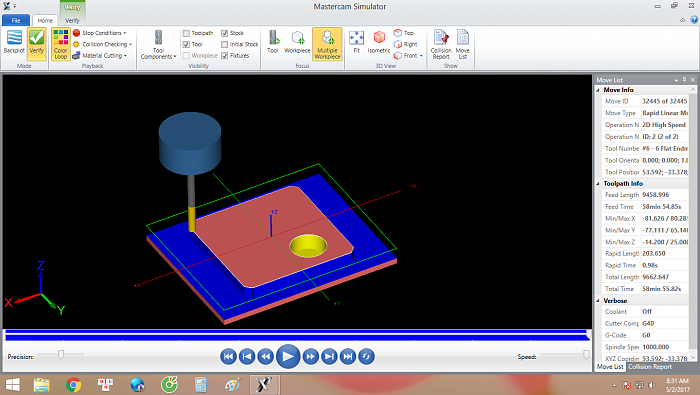Adjust the Speed slider
The width and height of the screenshot is (700, 395).
point(586,354)
